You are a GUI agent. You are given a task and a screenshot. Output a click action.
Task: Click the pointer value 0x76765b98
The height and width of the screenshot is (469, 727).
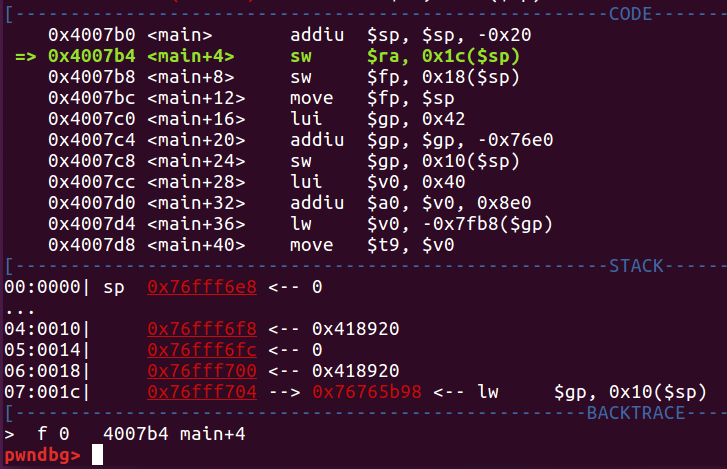pyautogui.click(x=367, y=392)
